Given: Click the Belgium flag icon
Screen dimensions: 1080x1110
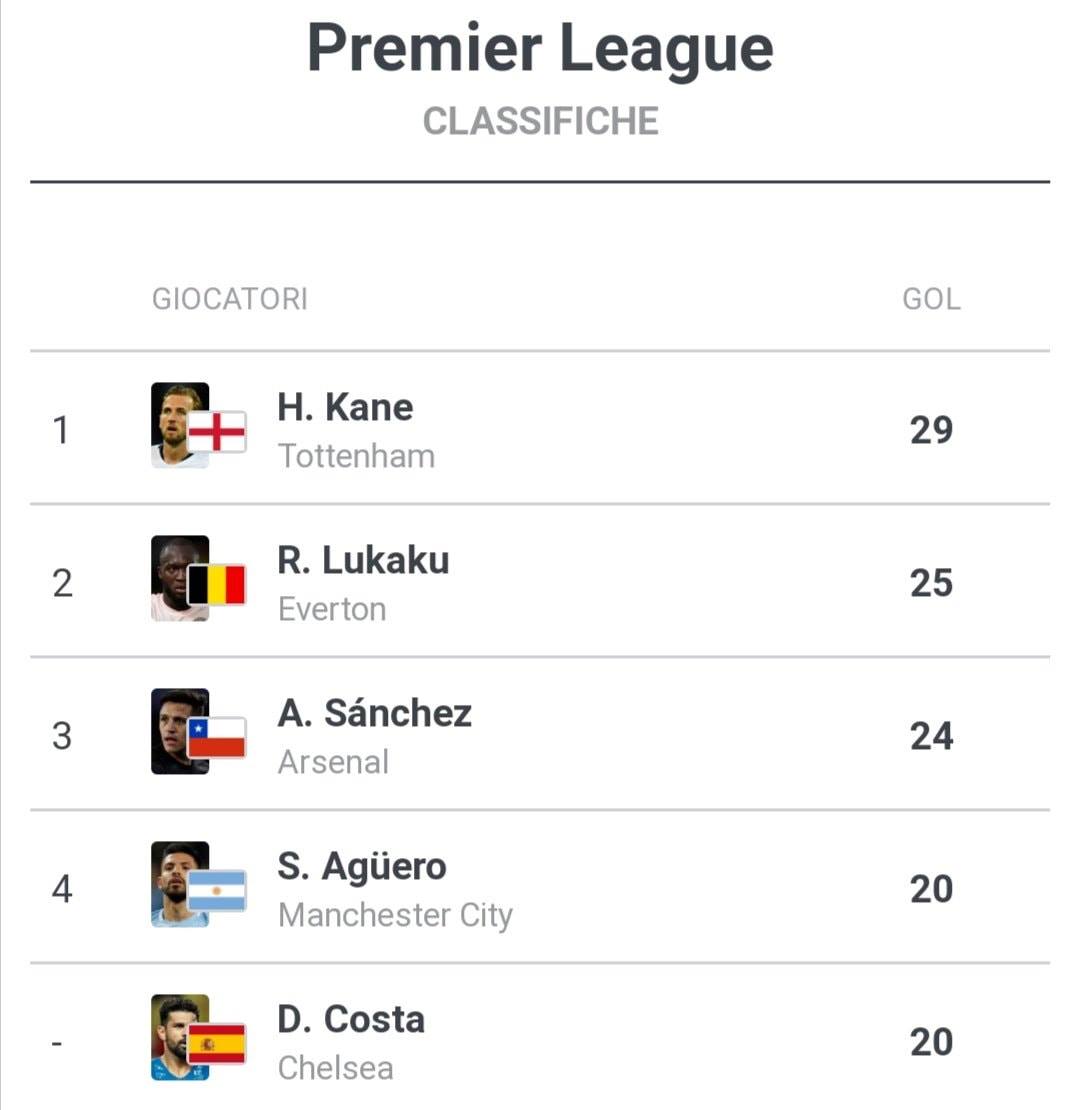Looking at the screenshot, I should coord(217,584).
